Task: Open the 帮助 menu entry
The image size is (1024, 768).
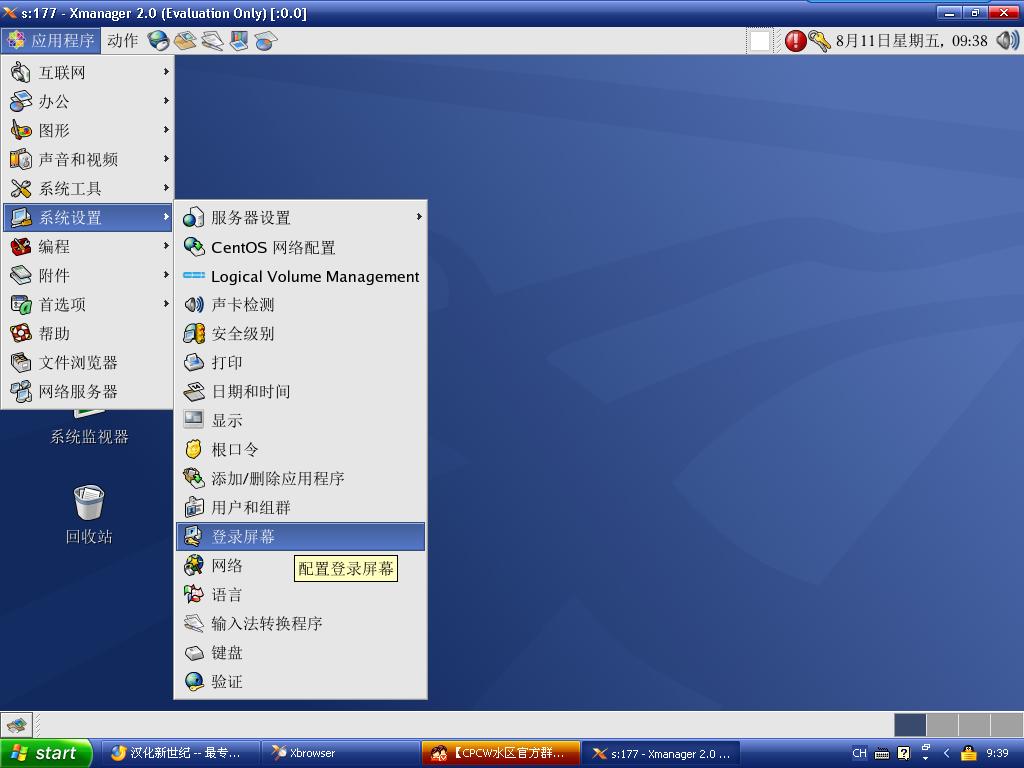Action: pyautogui.click(x=88, y=333)
